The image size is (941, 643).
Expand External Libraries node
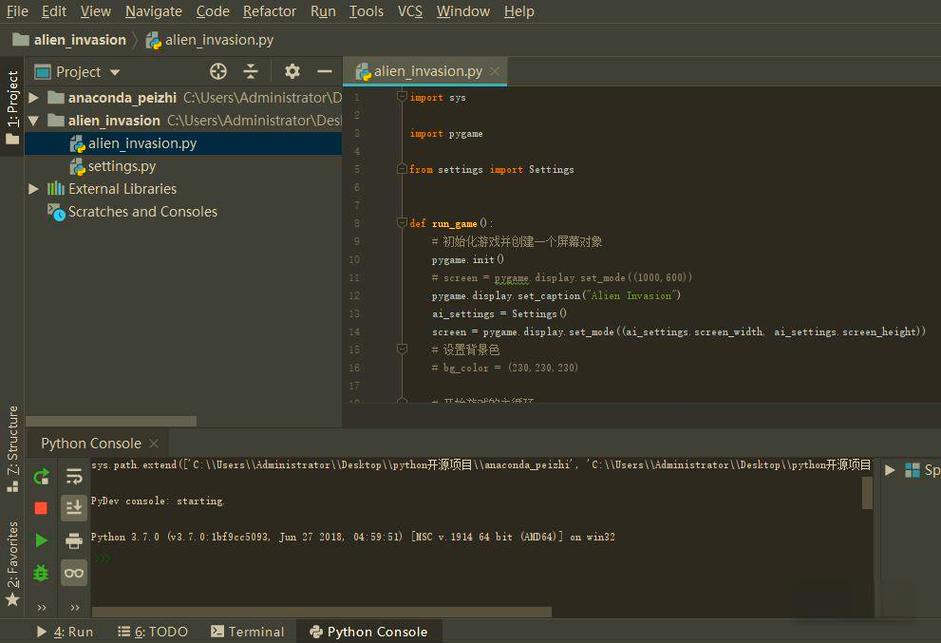(34, 188)
